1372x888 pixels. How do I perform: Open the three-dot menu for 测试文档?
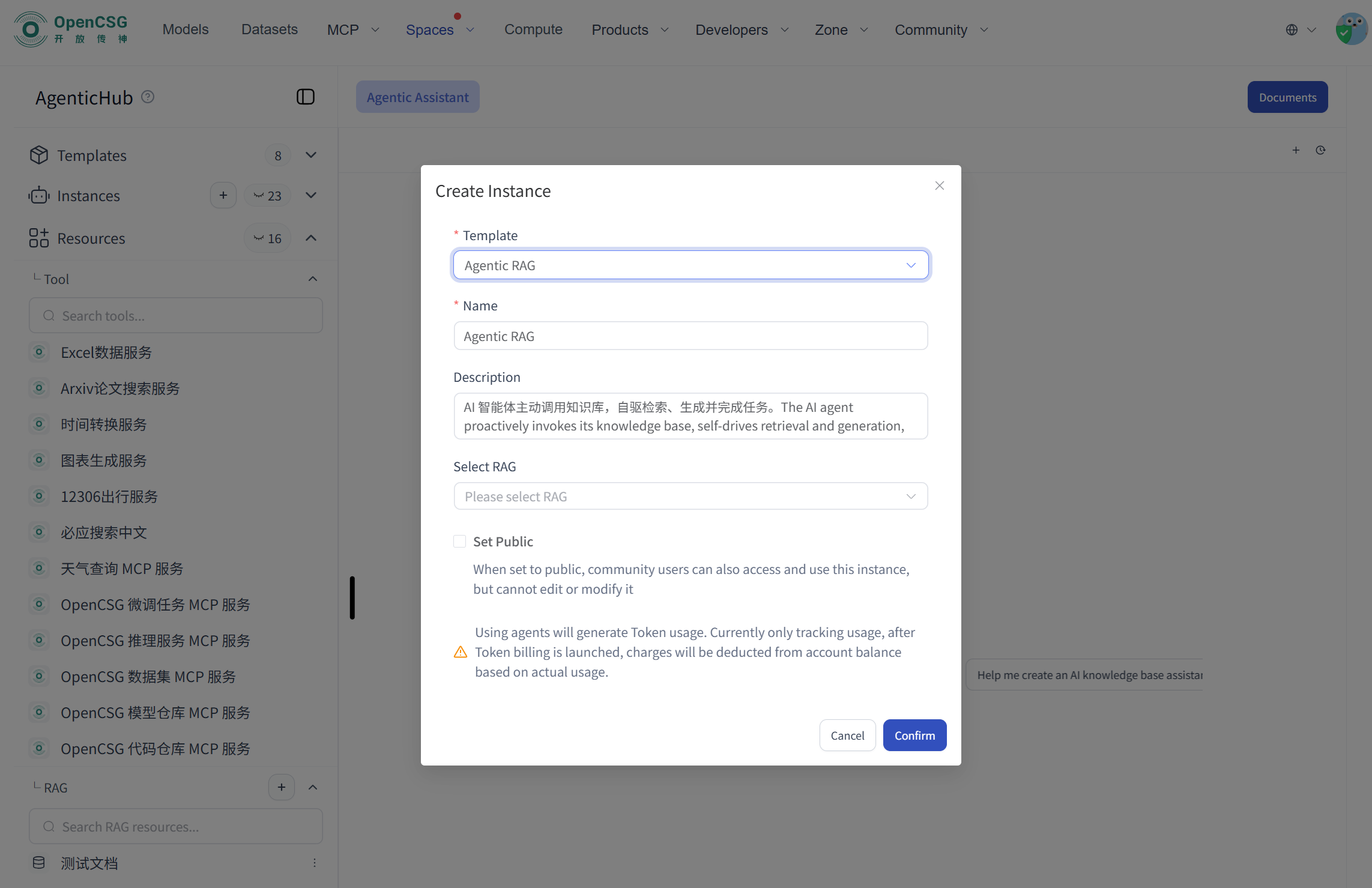coord(314,863)
